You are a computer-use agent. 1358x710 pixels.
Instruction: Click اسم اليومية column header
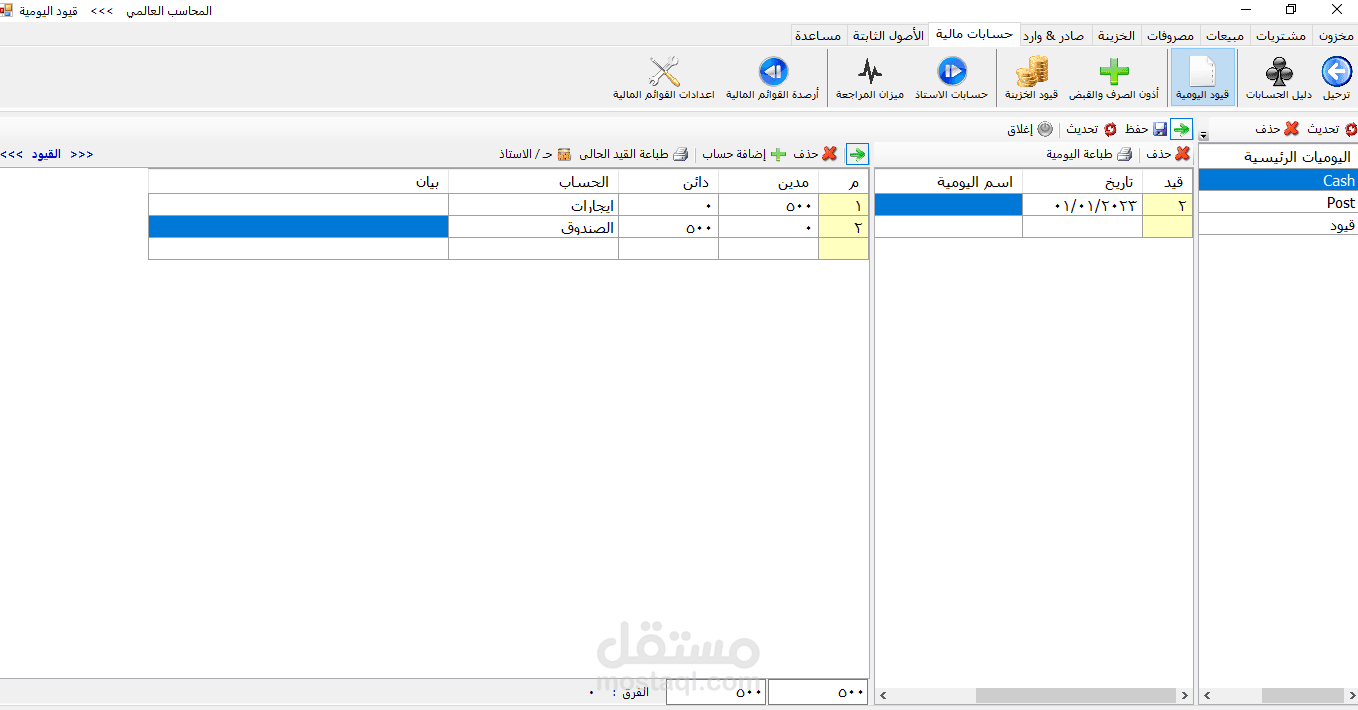(x=949, y=182)
